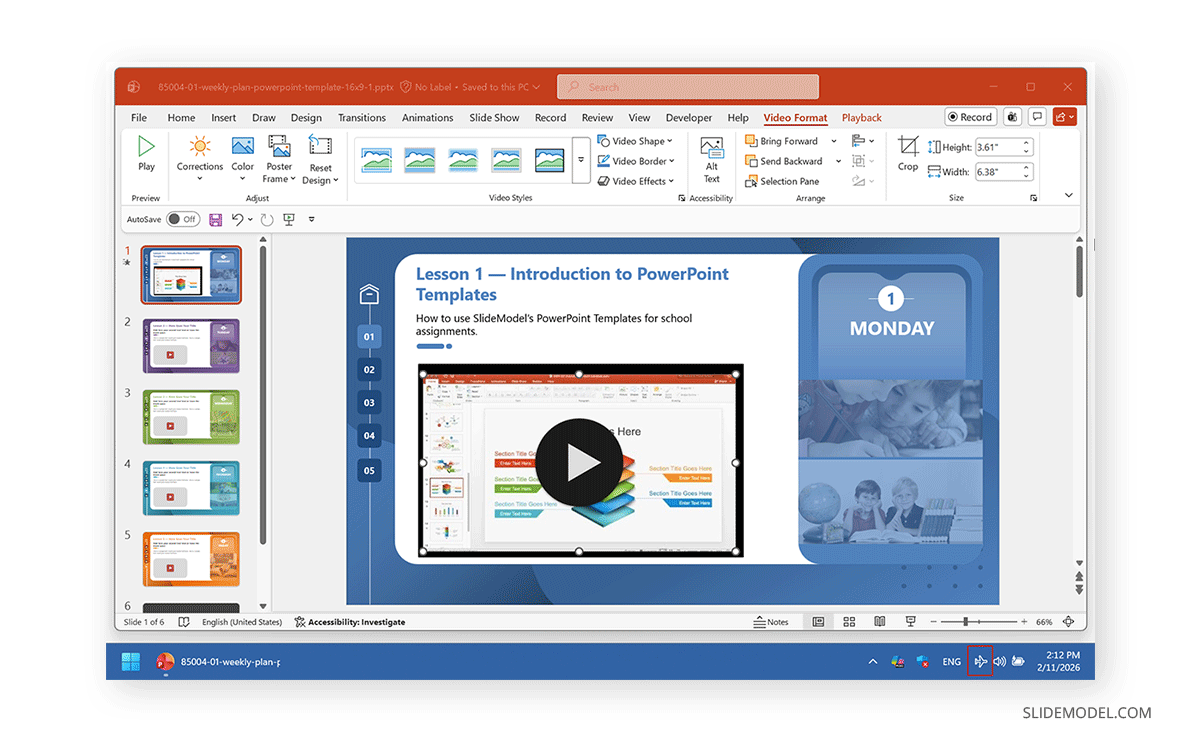Toggle the Notes pane in status bar
The width and height of the screenshot is (1200, 743).
[x=771, y=622]
